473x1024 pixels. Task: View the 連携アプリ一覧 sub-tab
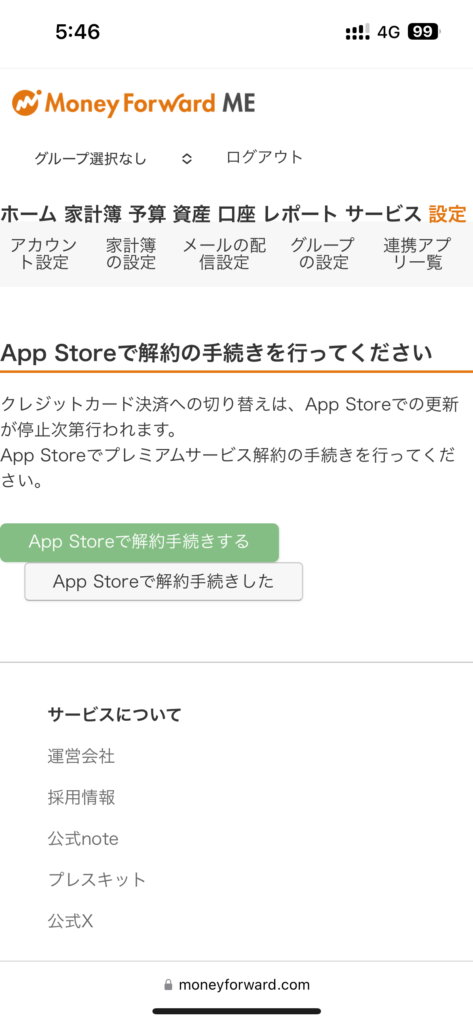417,254
